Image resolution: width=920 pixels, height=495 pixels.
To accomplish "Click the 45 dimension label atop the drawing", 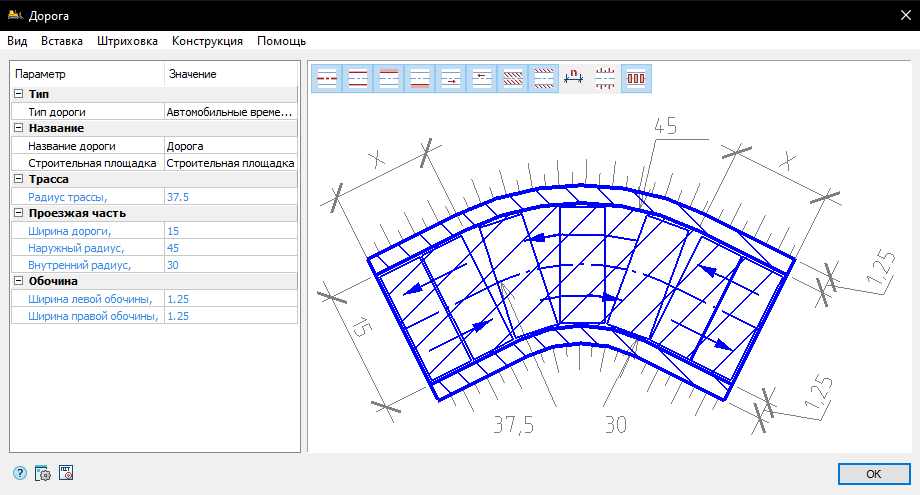I will [x=665, y=126].
